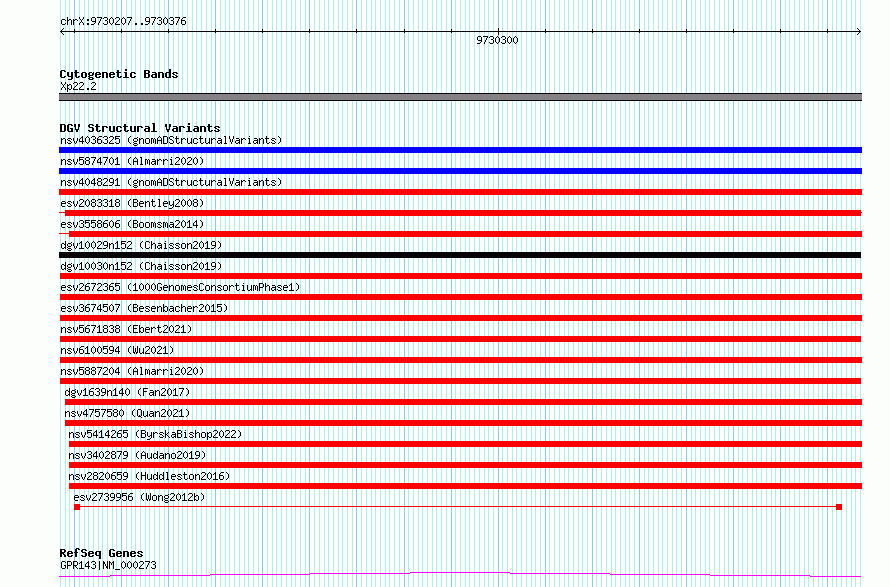This screenshot has height=587, width=890.
Task: Click the red bar below nsv6100594
Action: coord(460,360)
